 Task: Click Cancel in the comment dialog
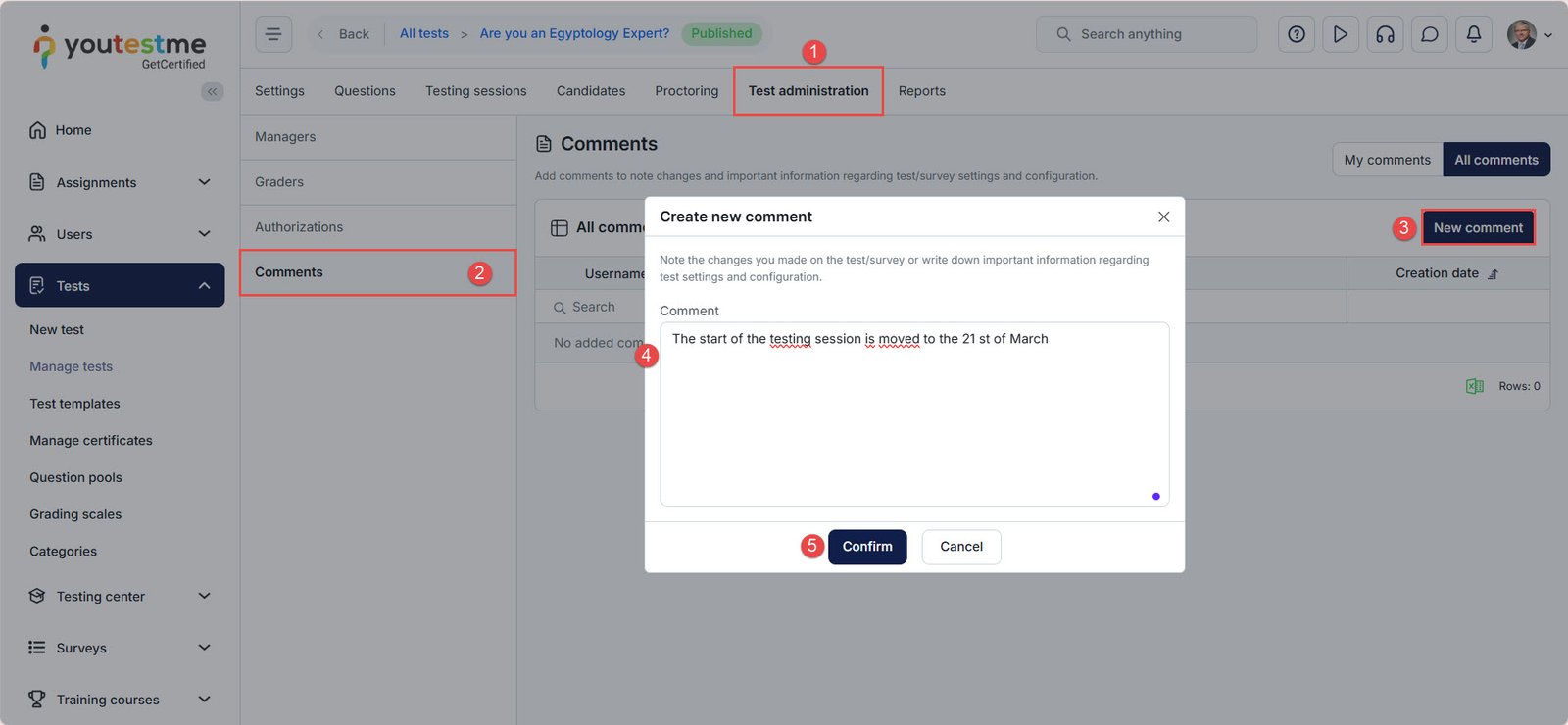click(x=960, y=547)
